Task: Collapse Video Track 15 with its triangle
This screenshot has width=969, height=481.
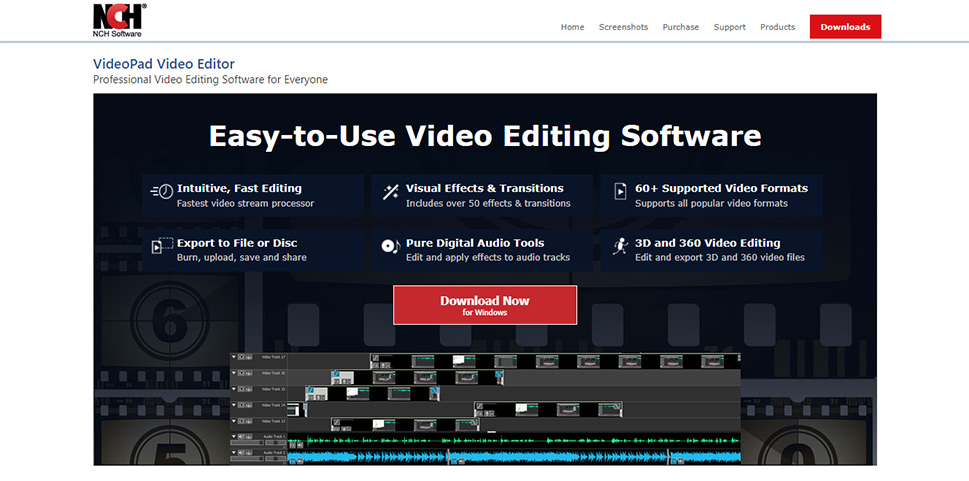Action: [234, 389]
